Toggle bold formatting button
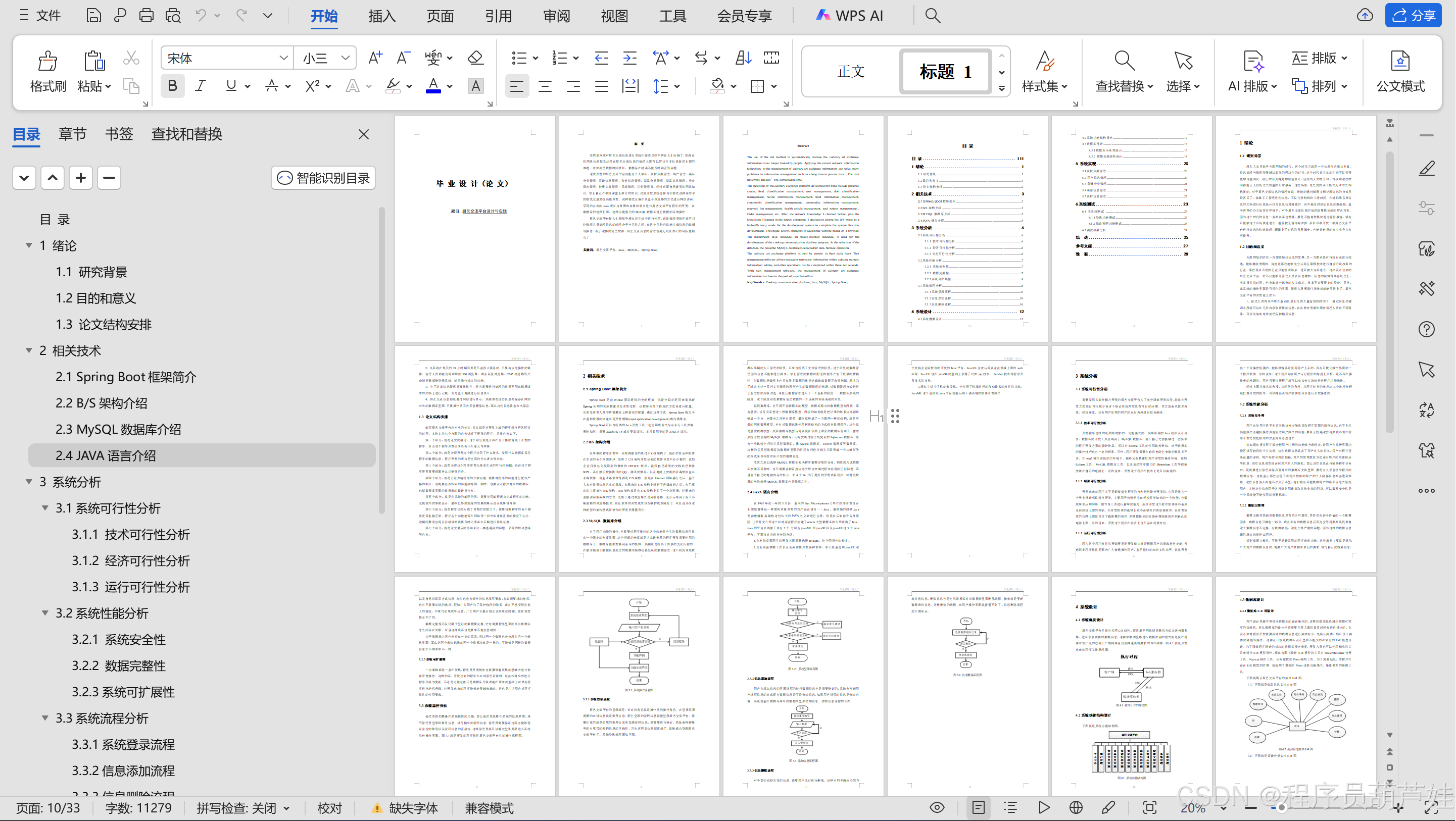 (172, 86)
